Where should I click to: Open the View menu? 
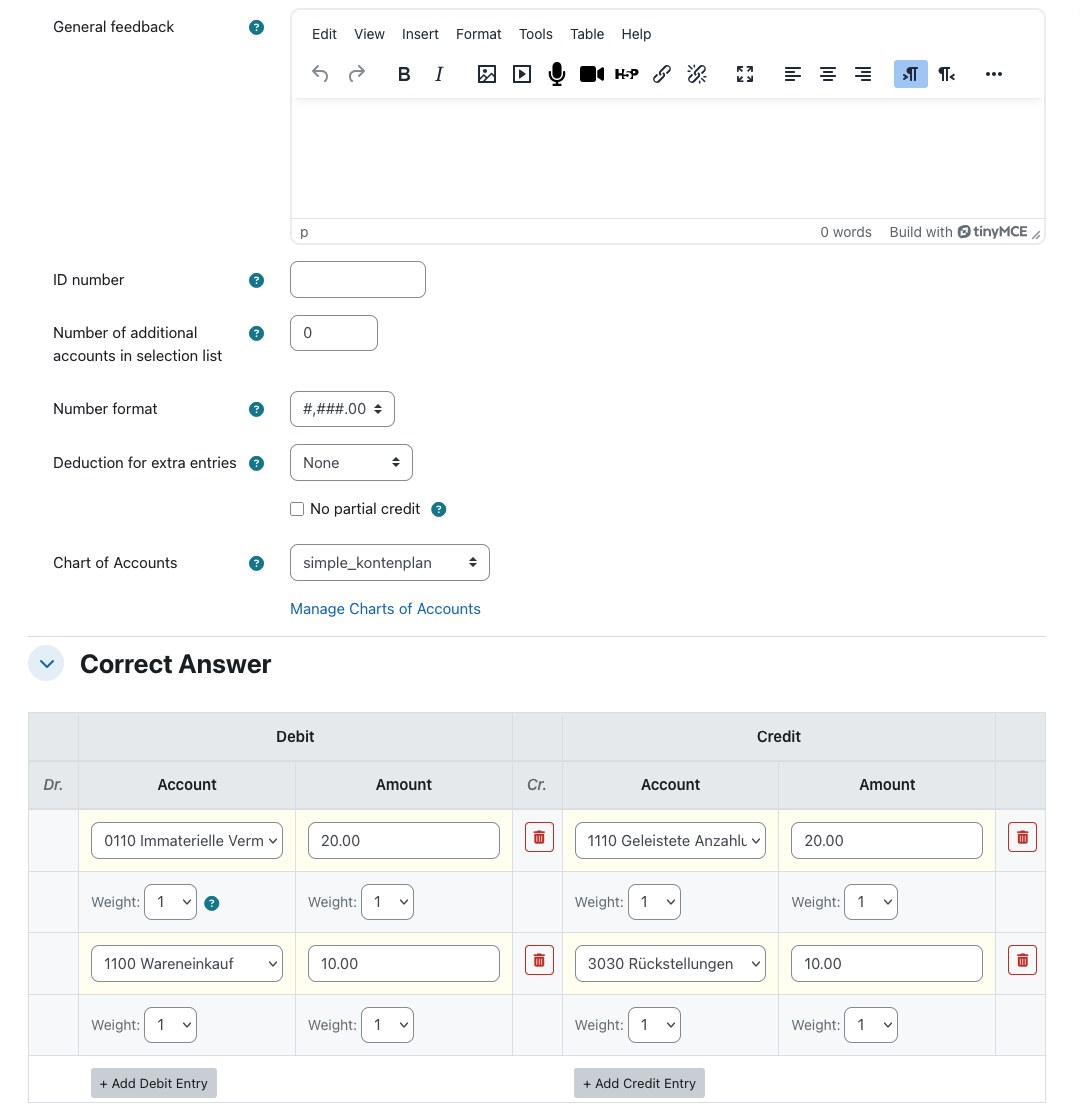point(369,34)
